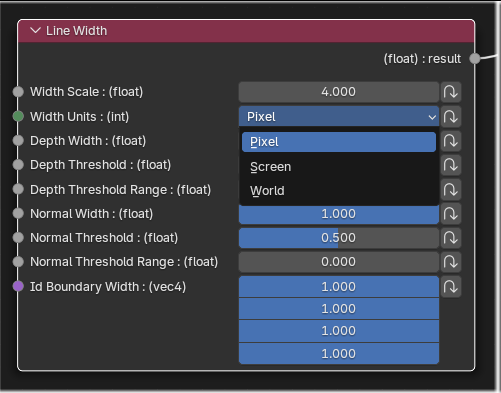Screen dimensions: 501x393
Task: Adjust the Normal Threshold 0.500 slider
Action: pyautogui.click(x=339, y=238)
